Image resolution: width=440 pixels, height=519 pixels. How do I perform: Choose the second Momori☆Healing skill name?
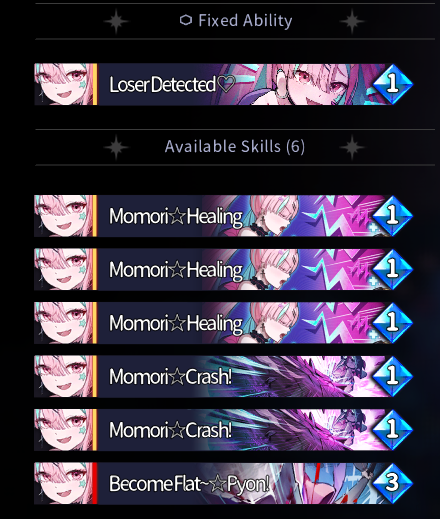tap(176, 270)
